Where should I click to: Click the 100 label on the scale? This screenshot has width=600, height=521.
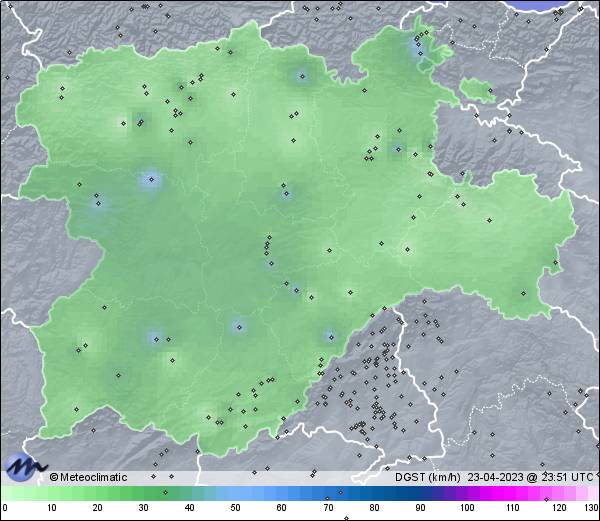467,508
